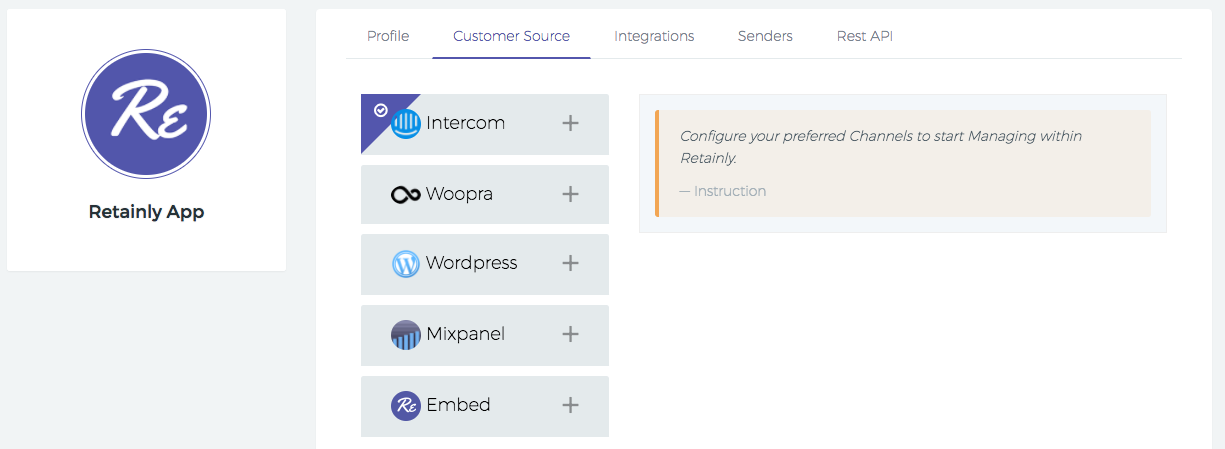Screen dimensions: 1225x449
Task: Click the Retainly App name label
Action: point(146,212)
